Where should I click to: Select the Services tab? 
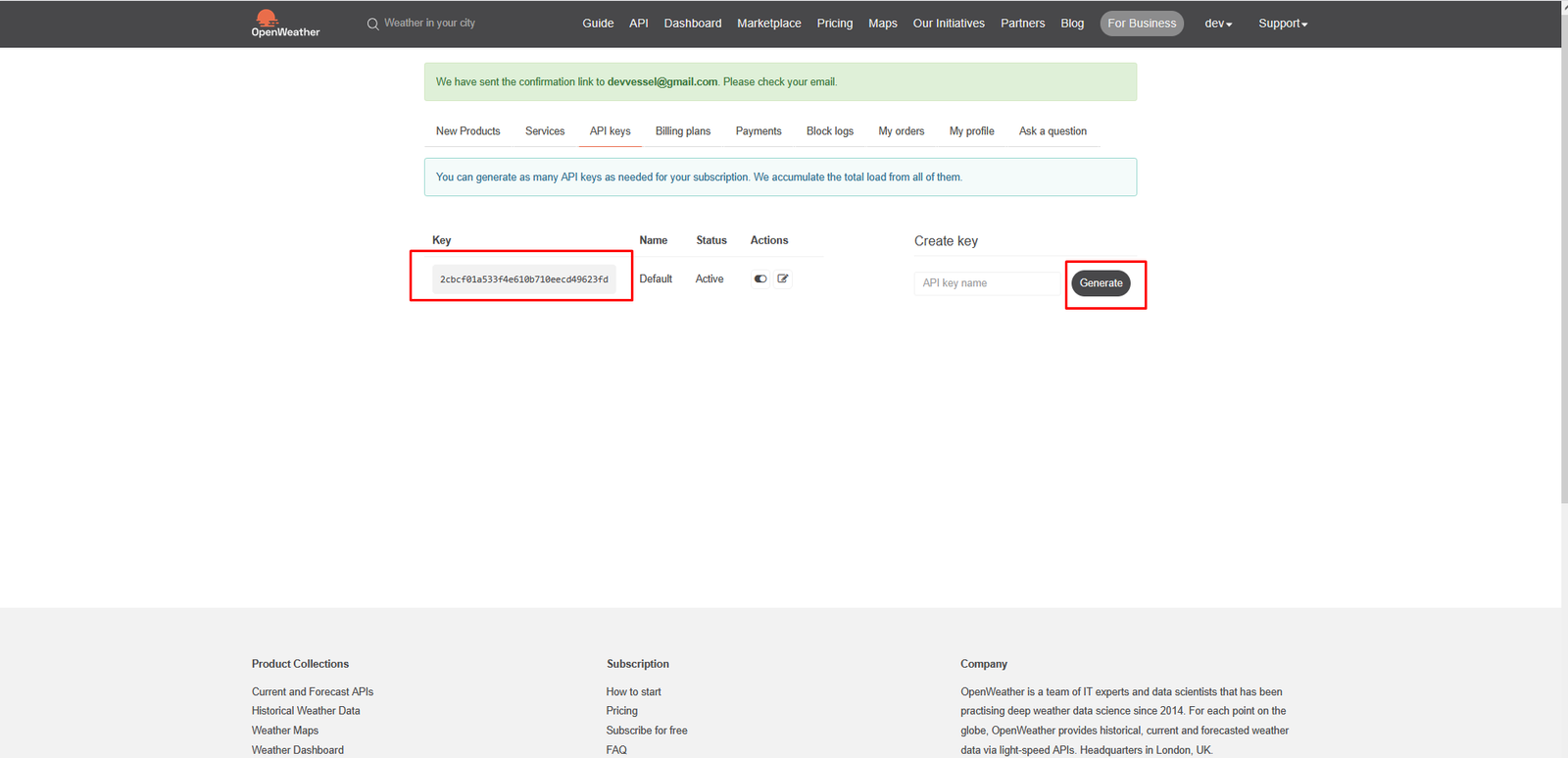pyautogui.click(x=545, y=131)
